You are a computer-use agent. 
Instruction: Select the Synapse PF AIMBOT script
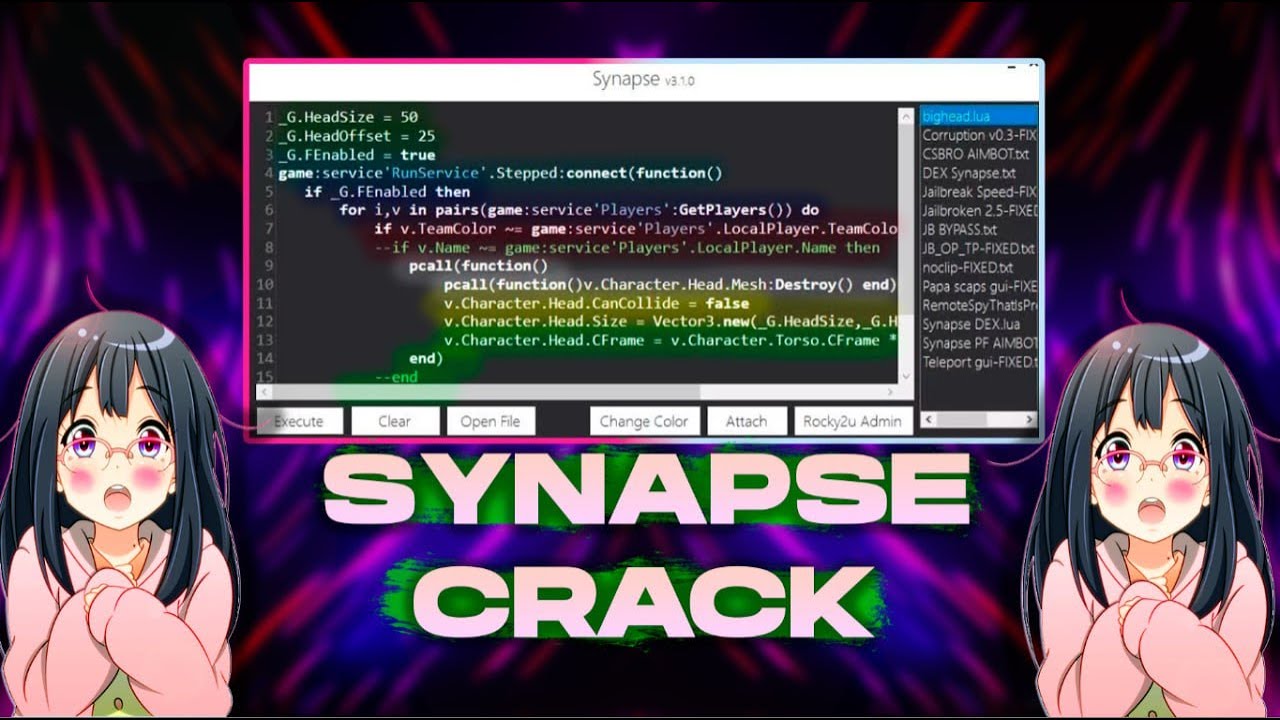click(x=979, y=343)
